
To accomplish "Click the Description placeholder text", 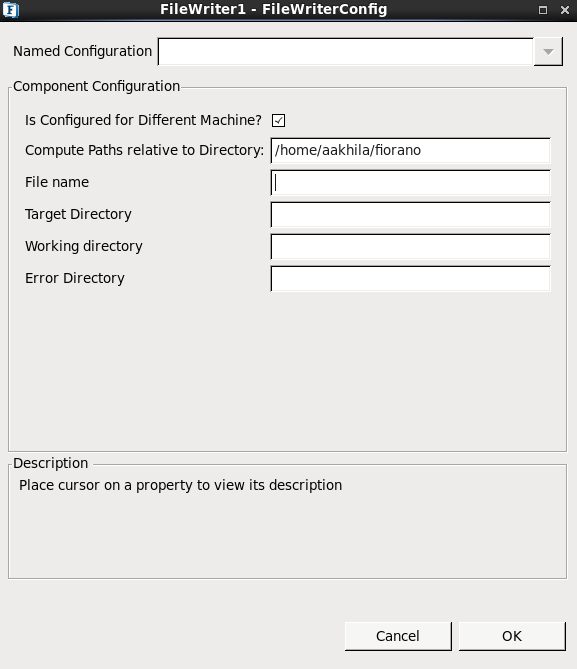I will [x=181, y=486].
